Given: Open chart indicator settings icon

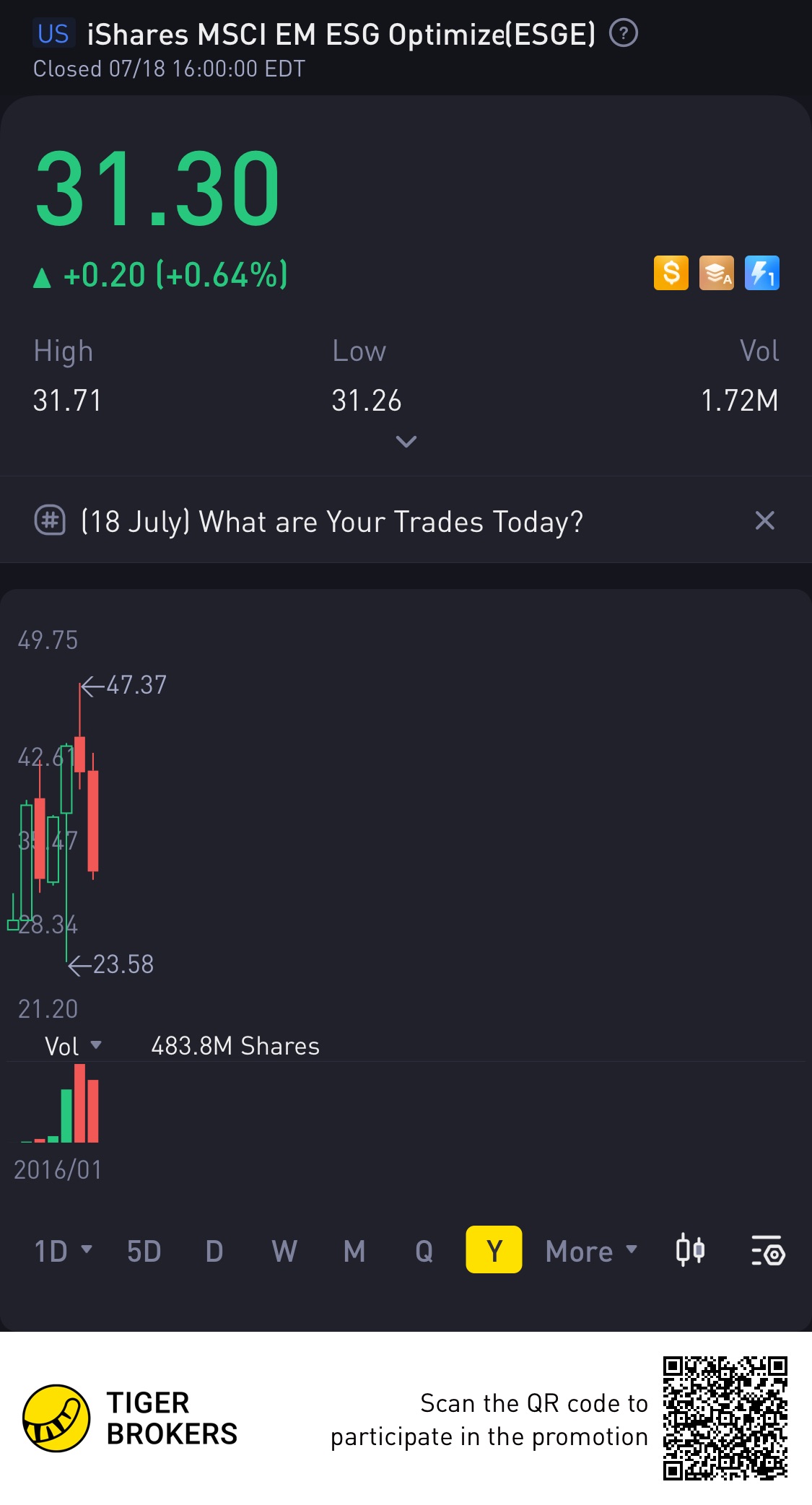Looking at the screenshot, I should click(x=767, y=1251).
